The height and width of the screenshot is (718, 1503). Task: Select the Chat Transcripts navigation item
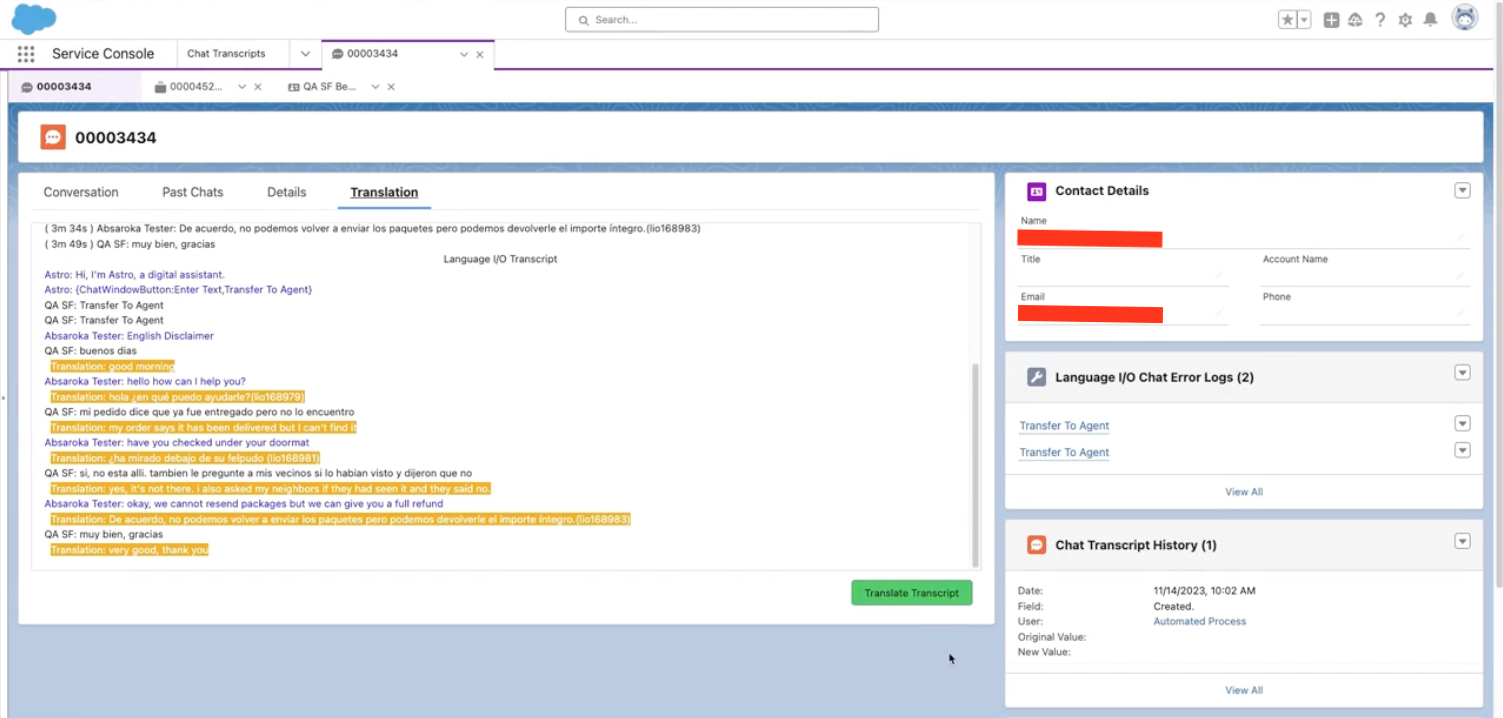[x=226, y=54]
